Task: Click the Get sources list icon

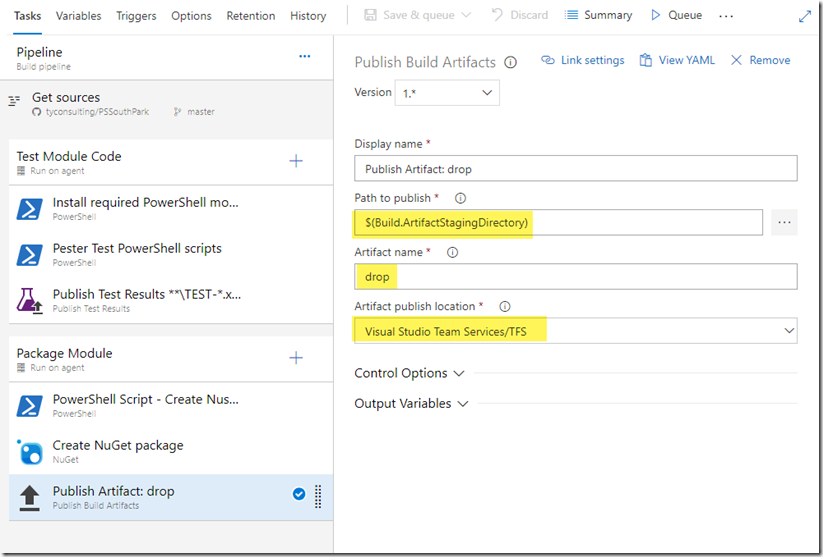Action: (x=14, y=100)
